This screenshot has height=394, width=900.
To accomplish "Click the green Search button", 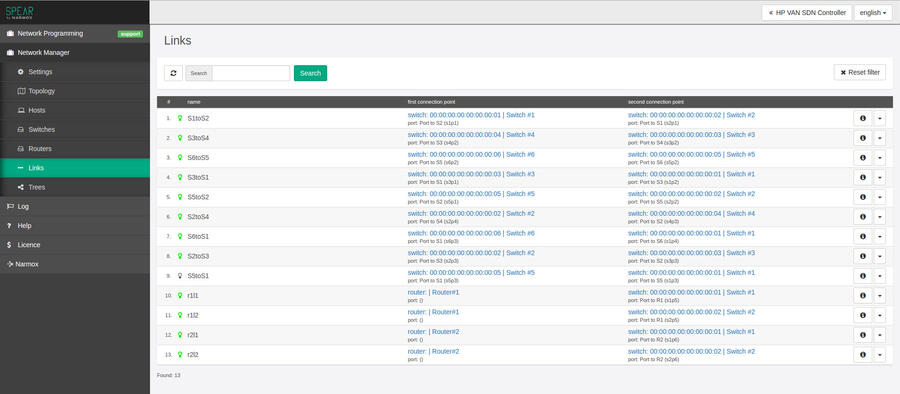I will (311, 73).
